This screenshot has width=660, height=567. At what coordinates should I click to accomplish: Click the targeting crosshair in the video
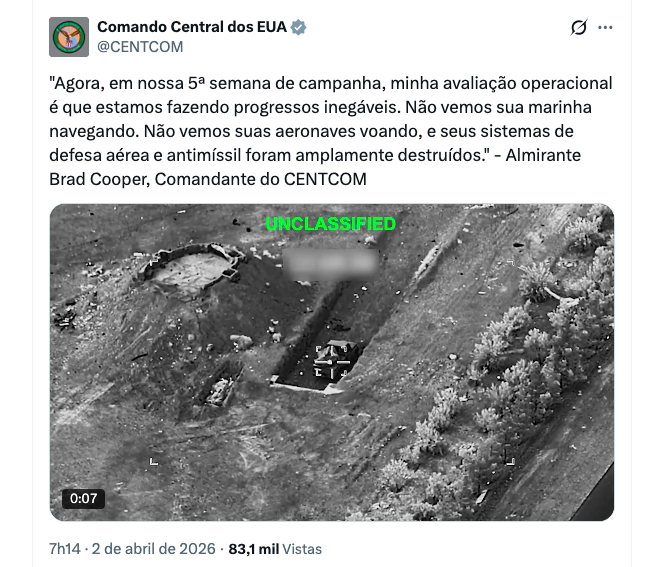(333, 362)
